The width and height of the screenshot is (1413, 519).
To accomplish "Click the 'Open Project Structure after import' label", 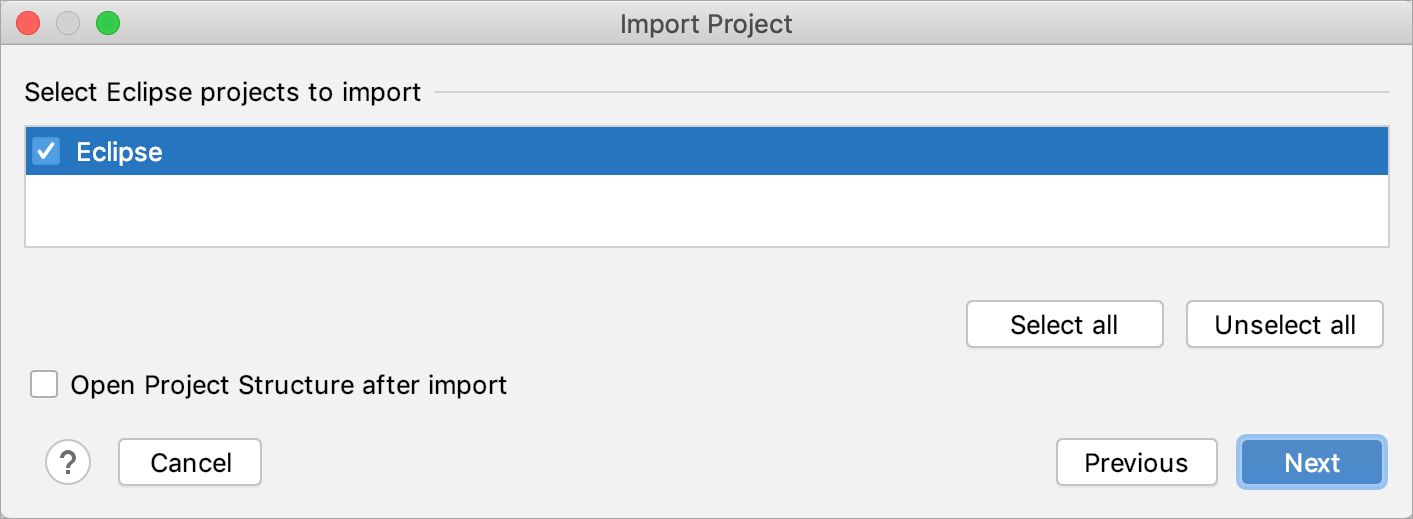I will pos(289,384).
